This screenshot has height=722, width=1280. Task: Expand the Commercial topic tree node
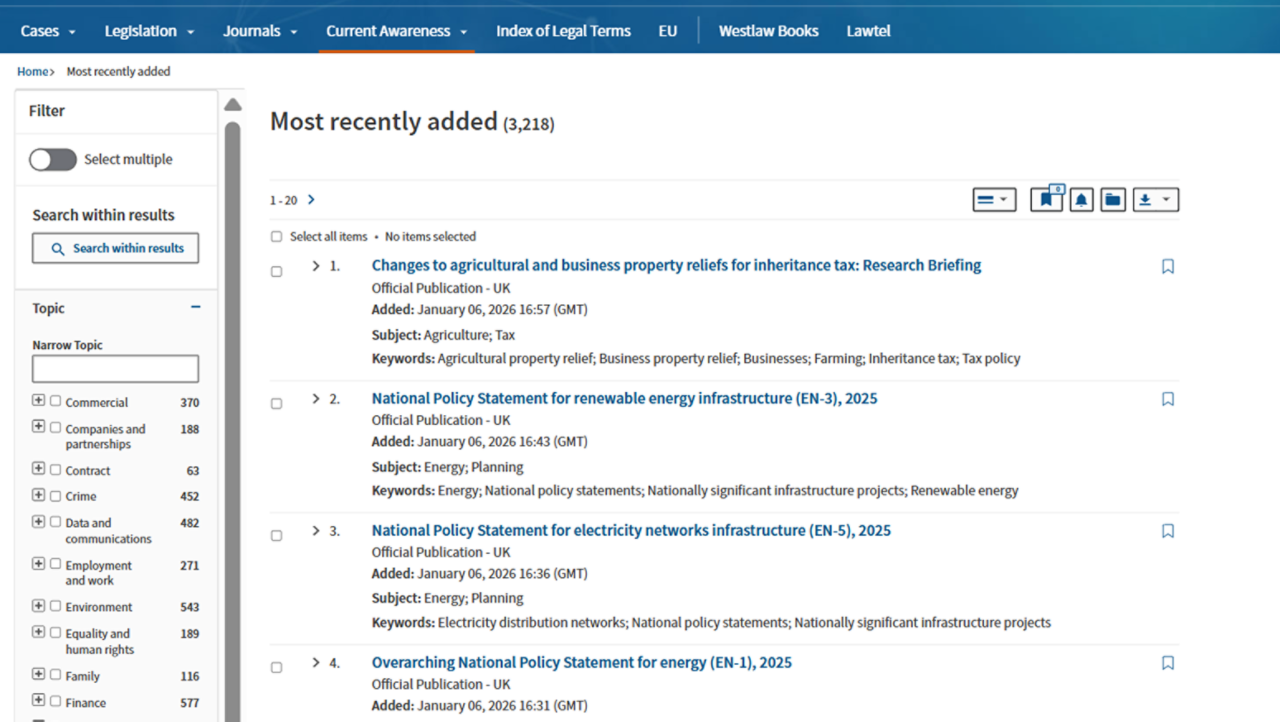[39, 401]
